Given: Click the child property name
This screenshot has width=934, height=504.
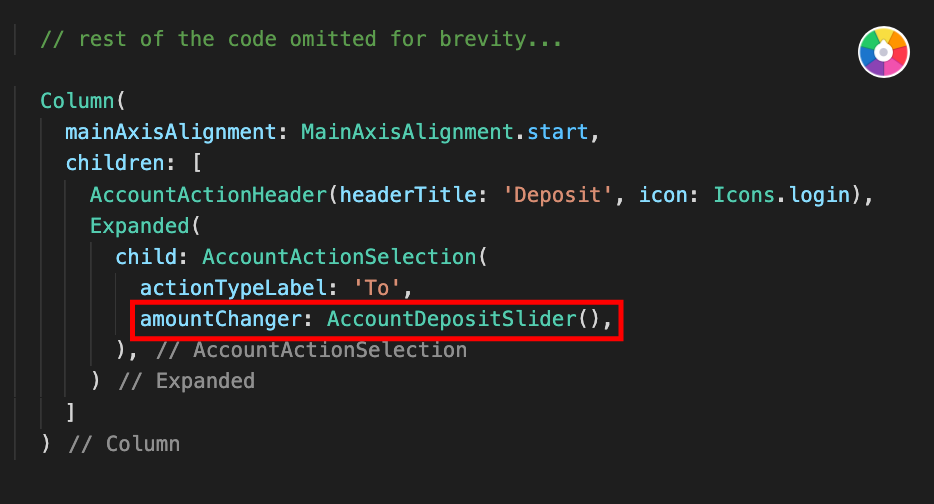Looking at the screenshot, I should click(146, 257).
